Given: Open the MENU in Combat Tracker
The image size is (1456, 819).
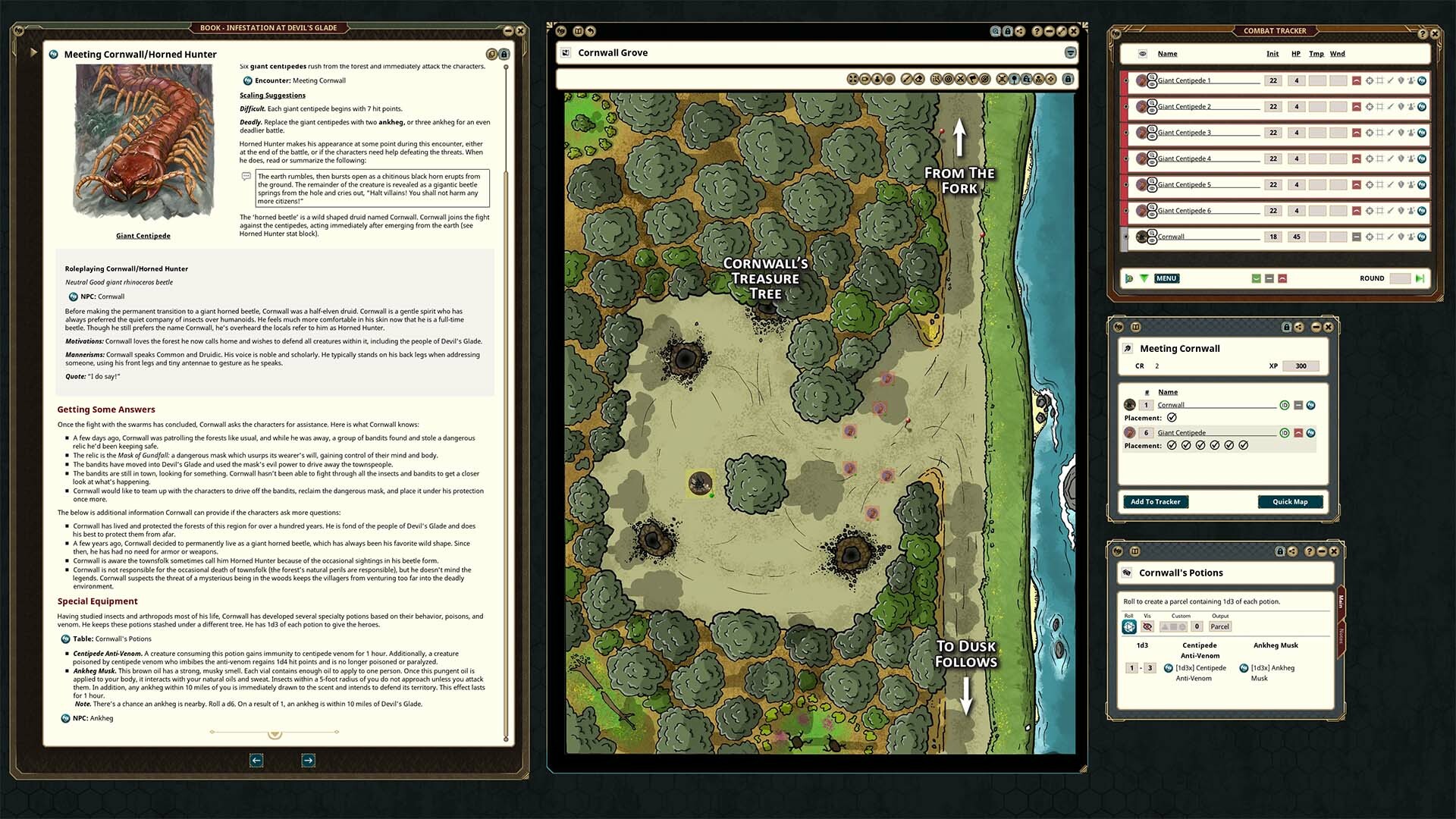Looking at the screenshot, I should (1166, 278).
